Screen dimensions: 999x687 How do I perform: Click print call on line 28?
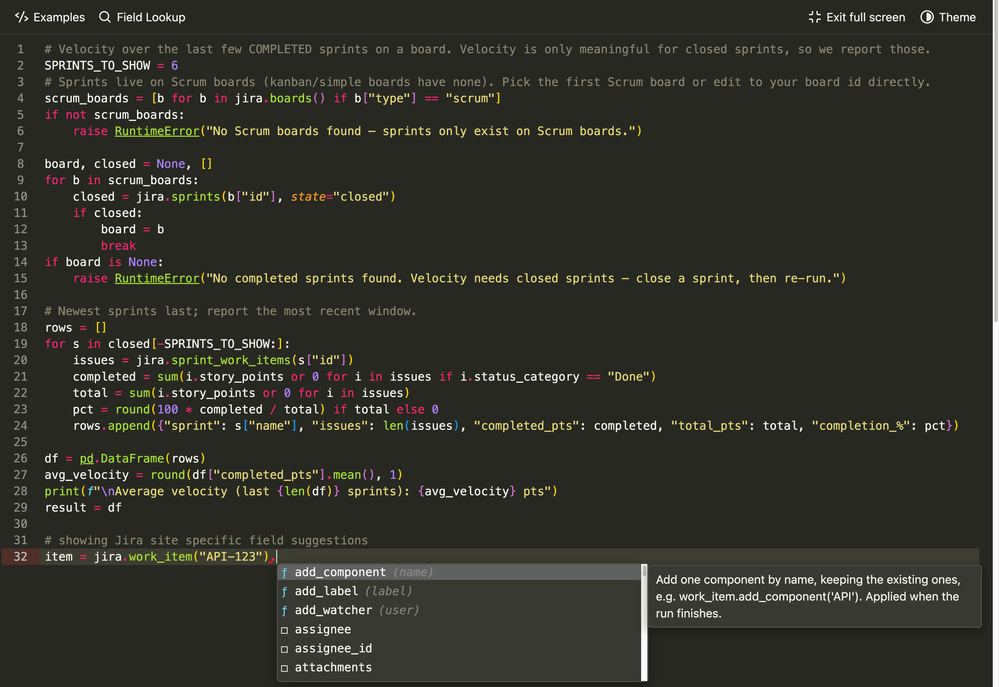point(62,492)
